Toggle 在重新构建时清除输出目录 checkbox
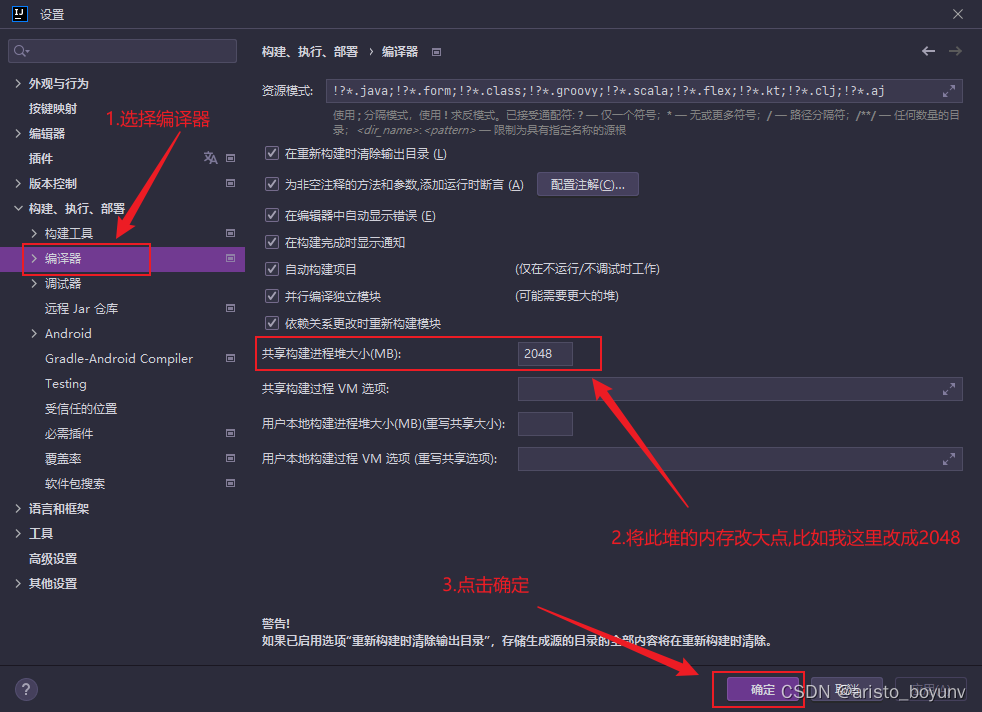The width and height of the screenshot is (982, 712). click(x=272, y=153)
